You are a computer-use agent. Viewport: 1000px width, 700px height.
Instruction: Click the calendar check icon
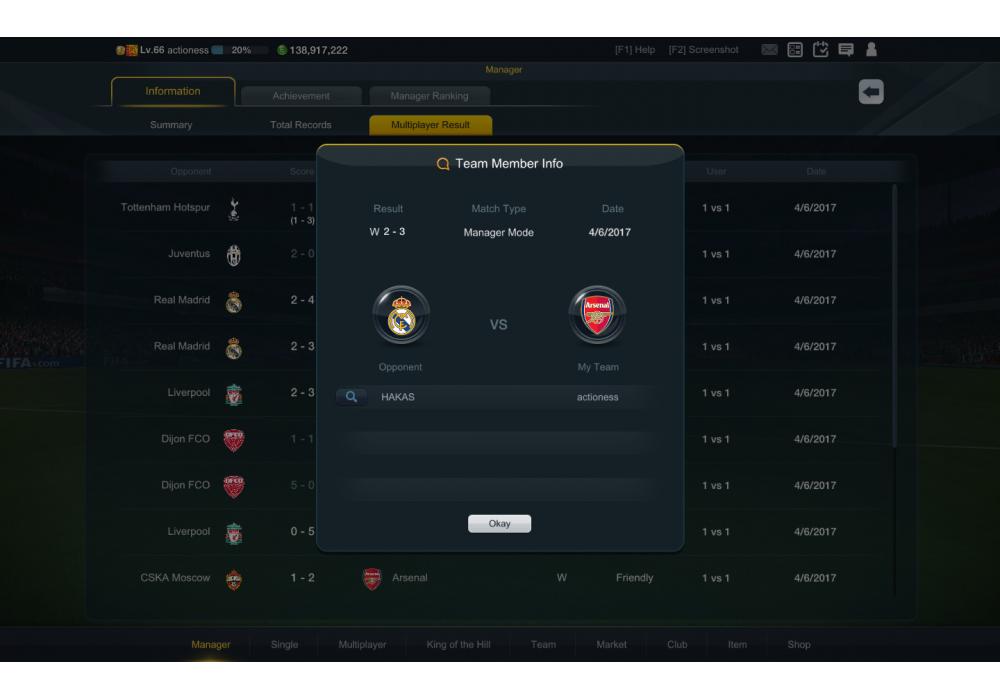point(820,49)
